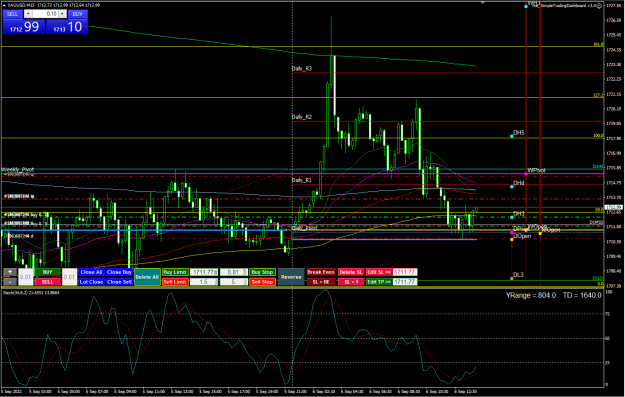Click the one-click SELL button at top left
This screenshot has width=625, height=397.
pyautogui.click(x=12, y=14)
